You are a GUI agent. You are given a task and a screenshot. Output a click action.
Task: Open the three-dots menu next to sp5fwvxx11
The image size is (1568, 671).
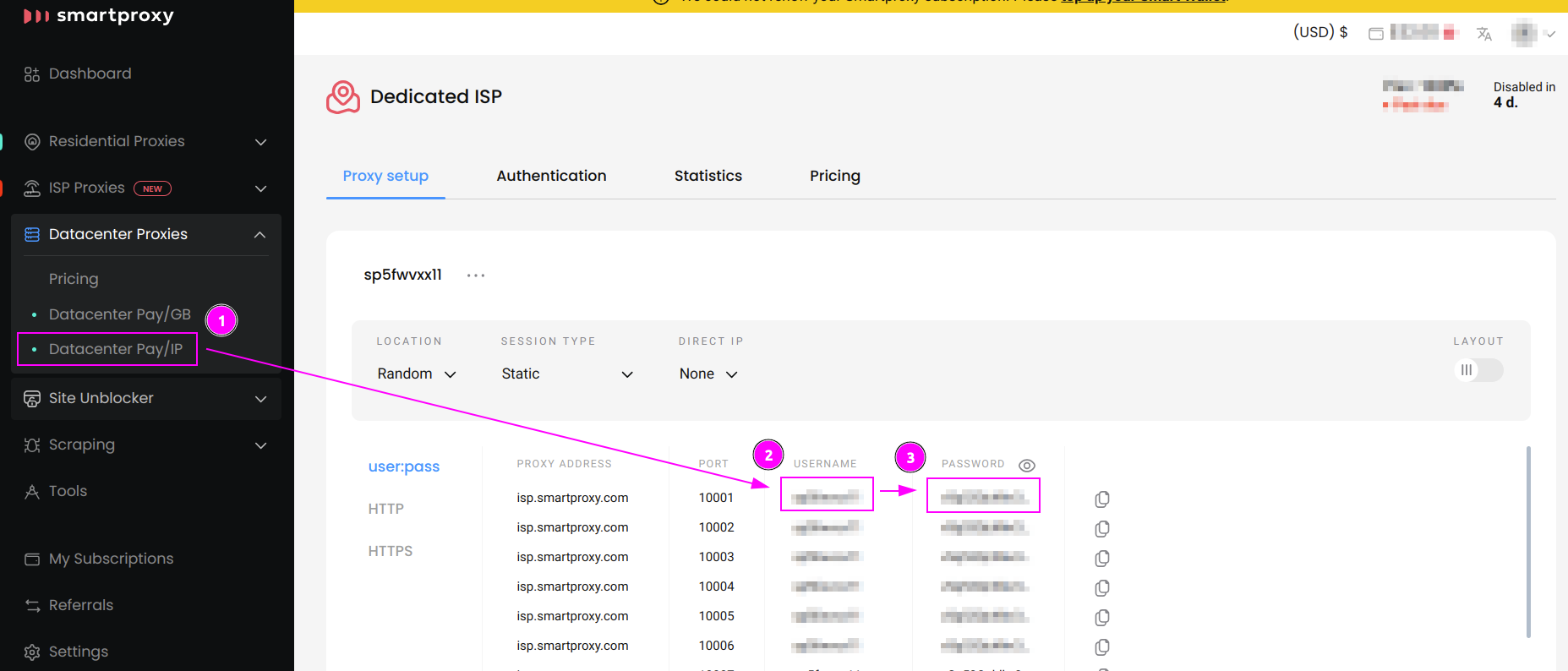(x=476, y=275)
